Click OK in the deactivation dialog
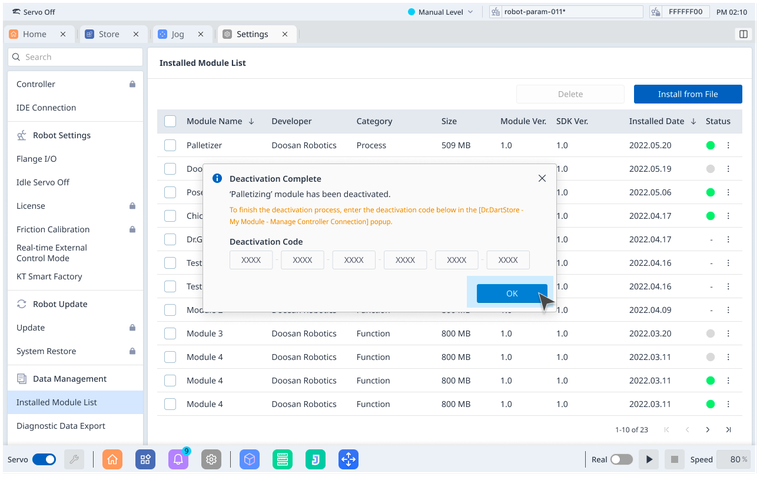The height and width of the screenshot is (477, 760). click(511, 293)
